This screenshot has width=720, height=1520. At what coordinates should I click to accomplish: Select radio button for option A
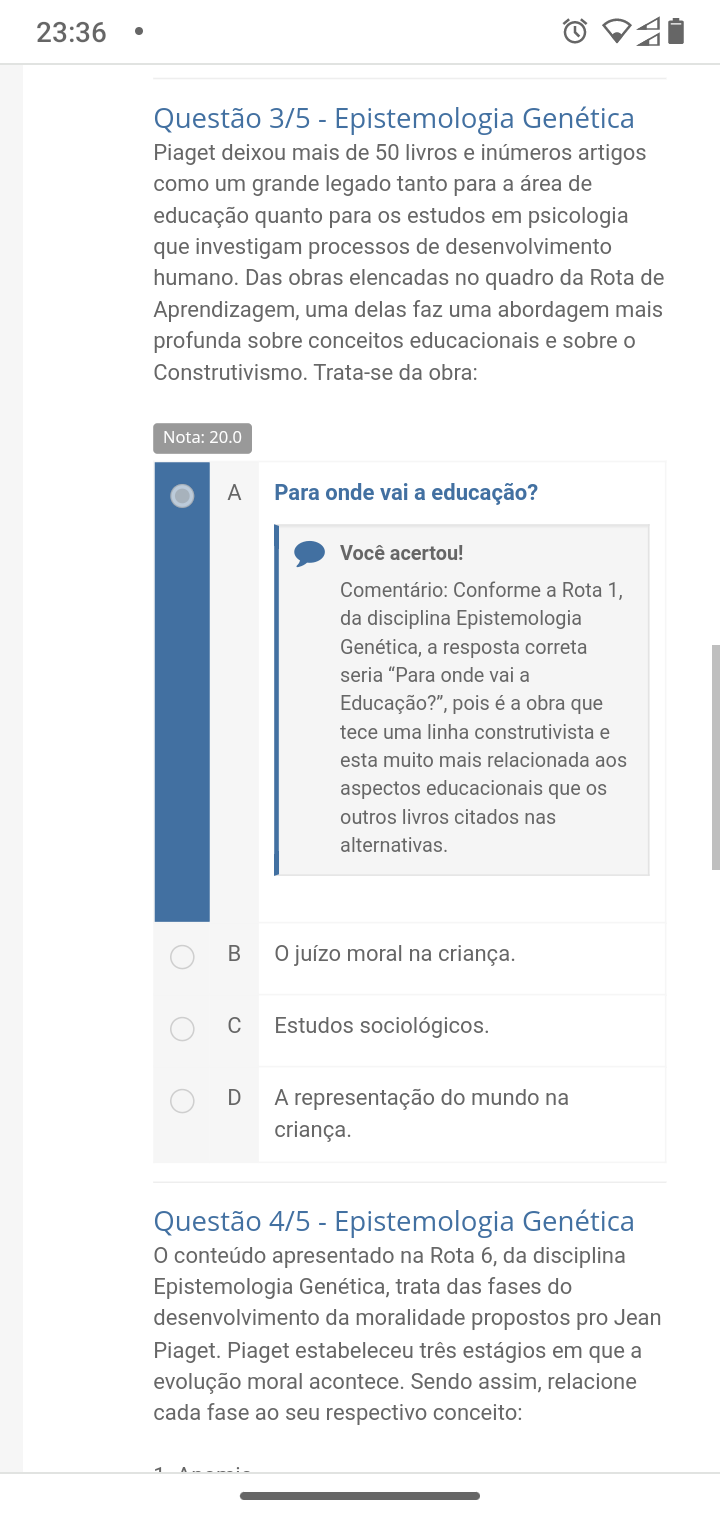pyautogui.click(x=182, y=495)
